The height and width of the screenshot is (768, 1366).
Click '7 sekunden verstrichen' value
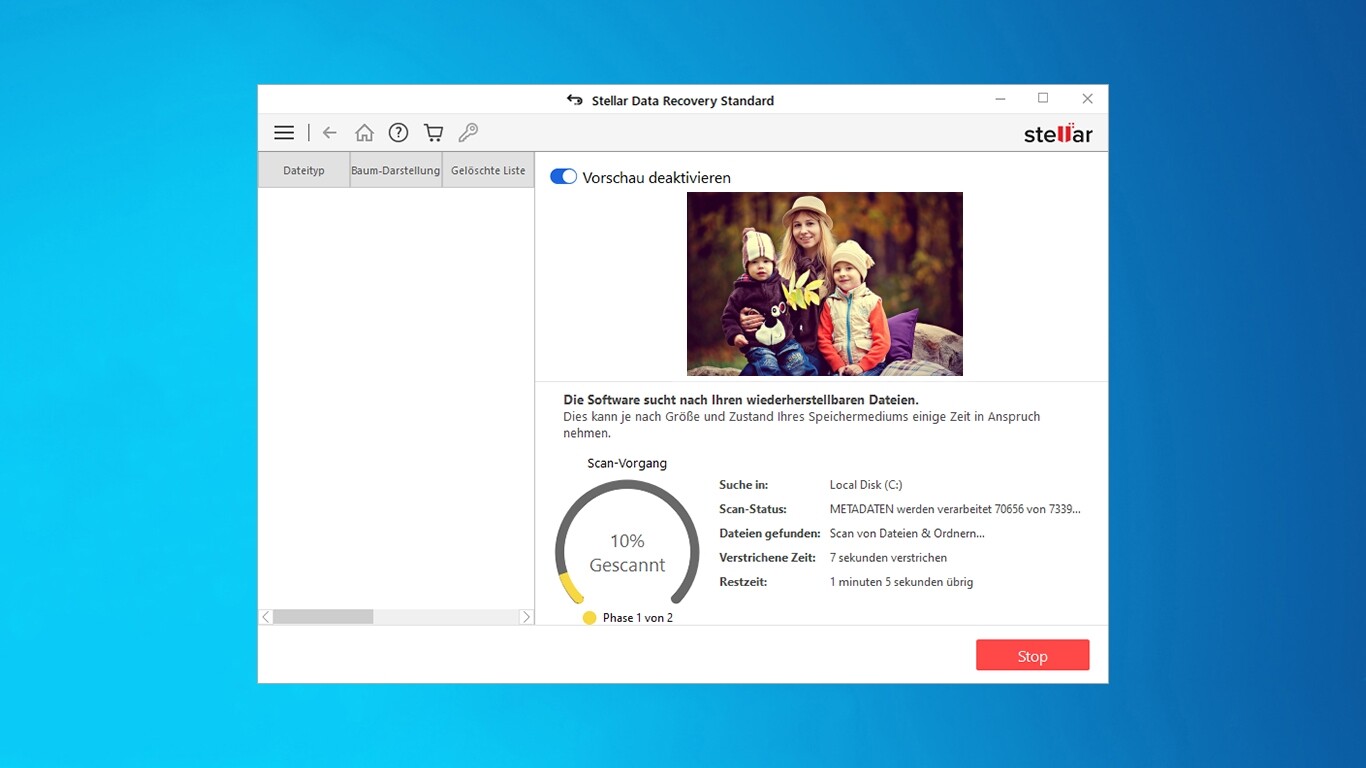(x=888, y=557)
